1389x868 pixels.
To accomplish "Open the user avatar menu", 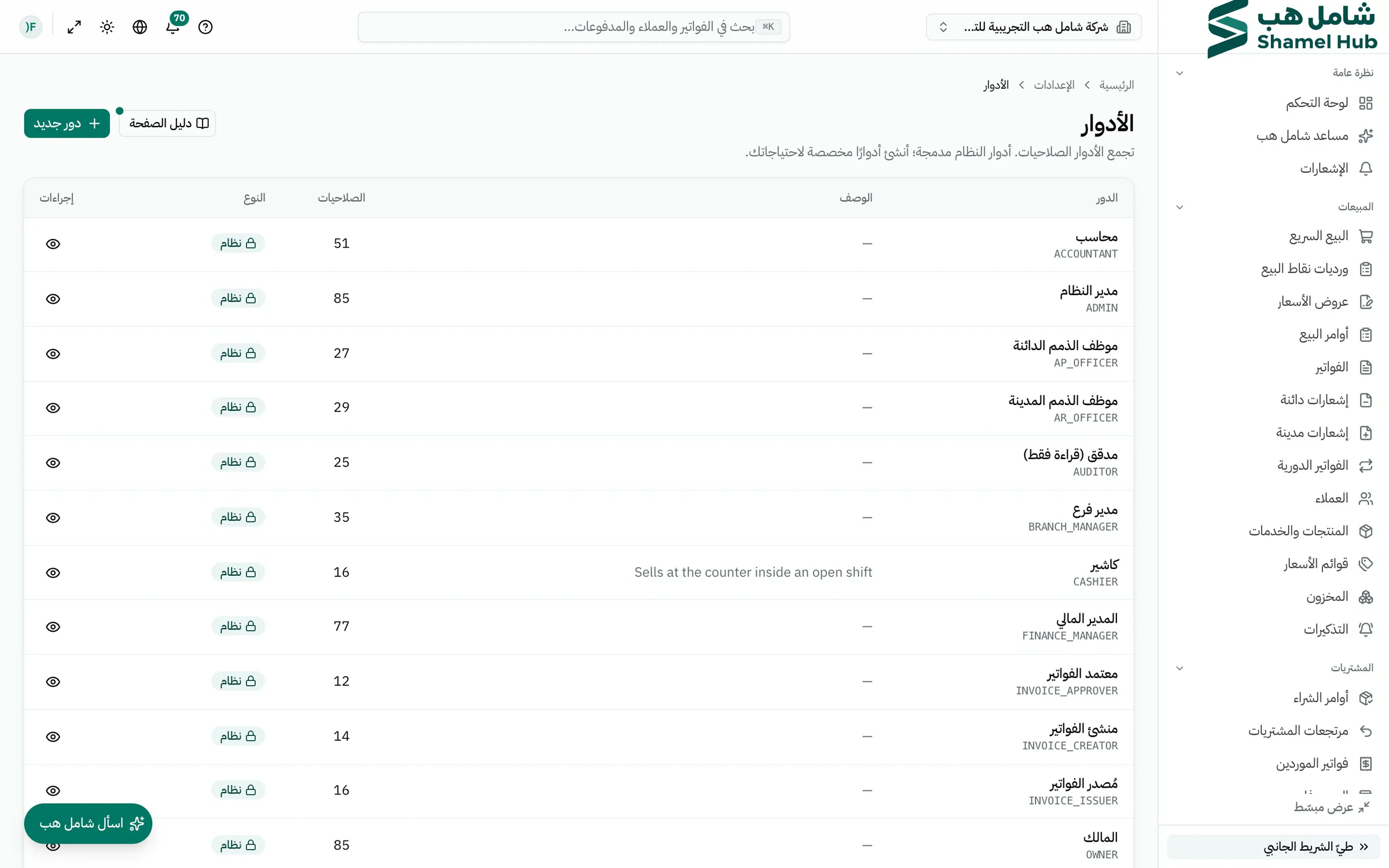I will (31, 27).
